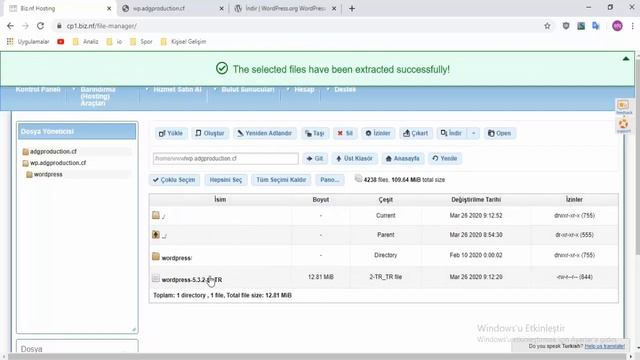Viewport: 640px width, 360px height.
Task: Select wordpress folder in tree
Action: tap(48, 174)
